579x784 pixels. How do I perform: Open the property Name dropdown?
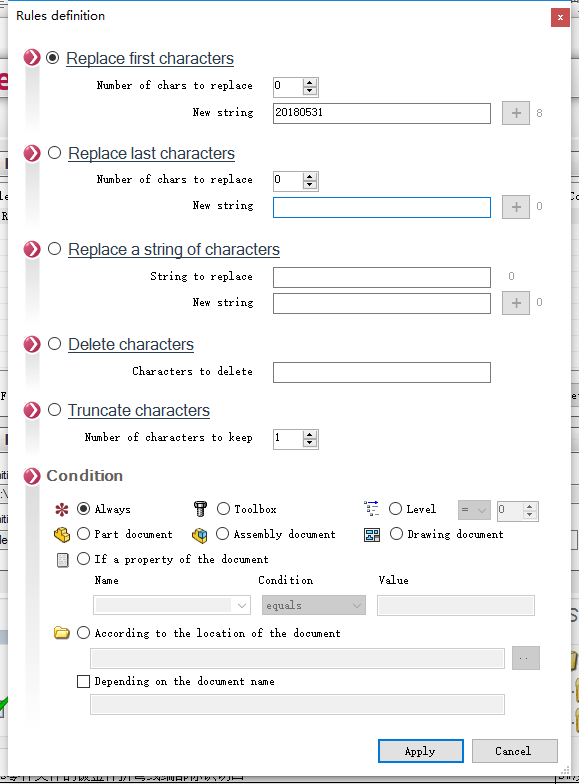[172, 606]
